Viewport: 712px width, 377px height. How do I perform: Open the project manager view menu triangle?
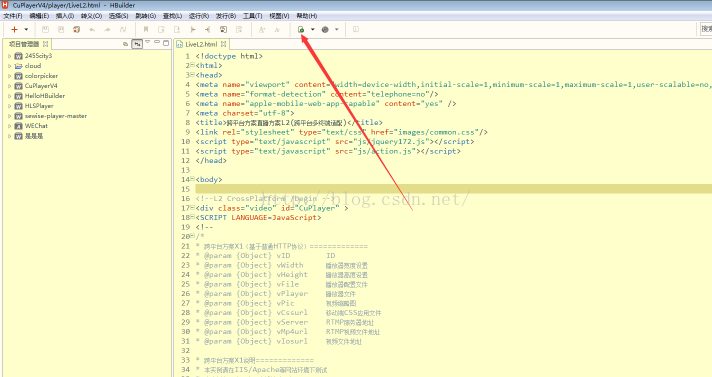(148, 42)
